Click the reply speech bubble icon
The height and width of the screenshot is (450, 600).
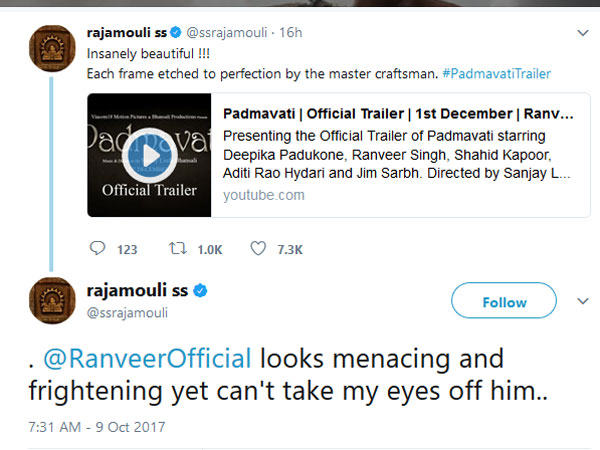[x=98, y=248]
